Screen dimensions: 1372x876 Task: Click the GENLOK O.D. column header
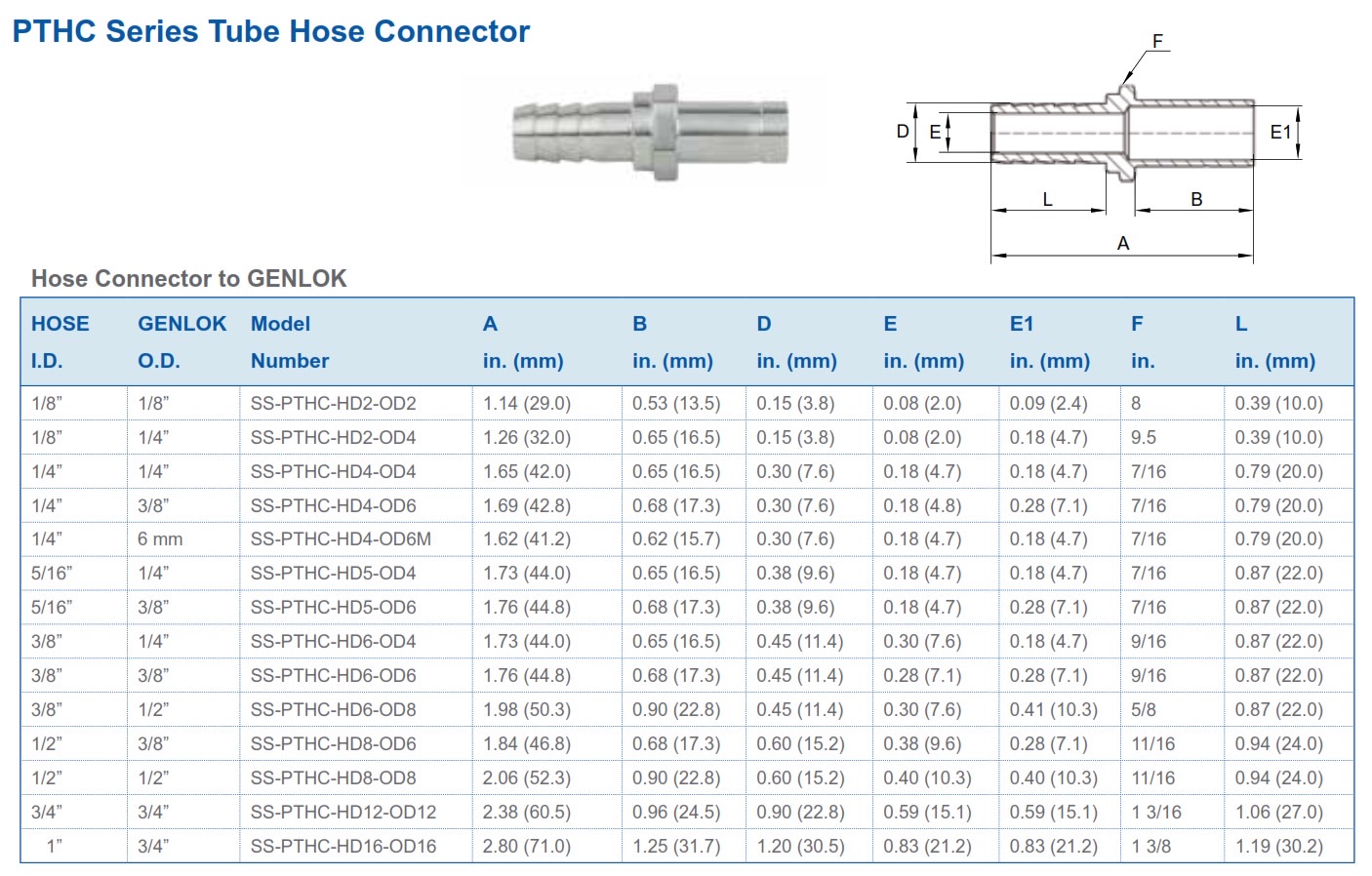182,341
